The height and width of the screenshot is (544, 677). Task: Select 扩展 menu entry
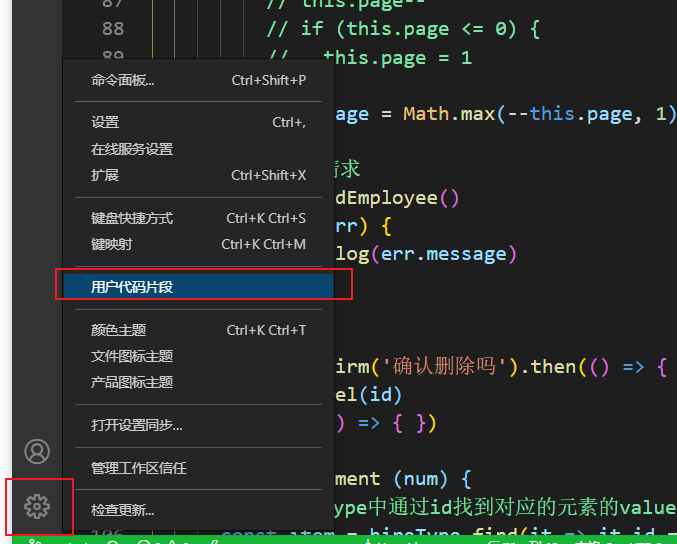[x=198, y=175]
